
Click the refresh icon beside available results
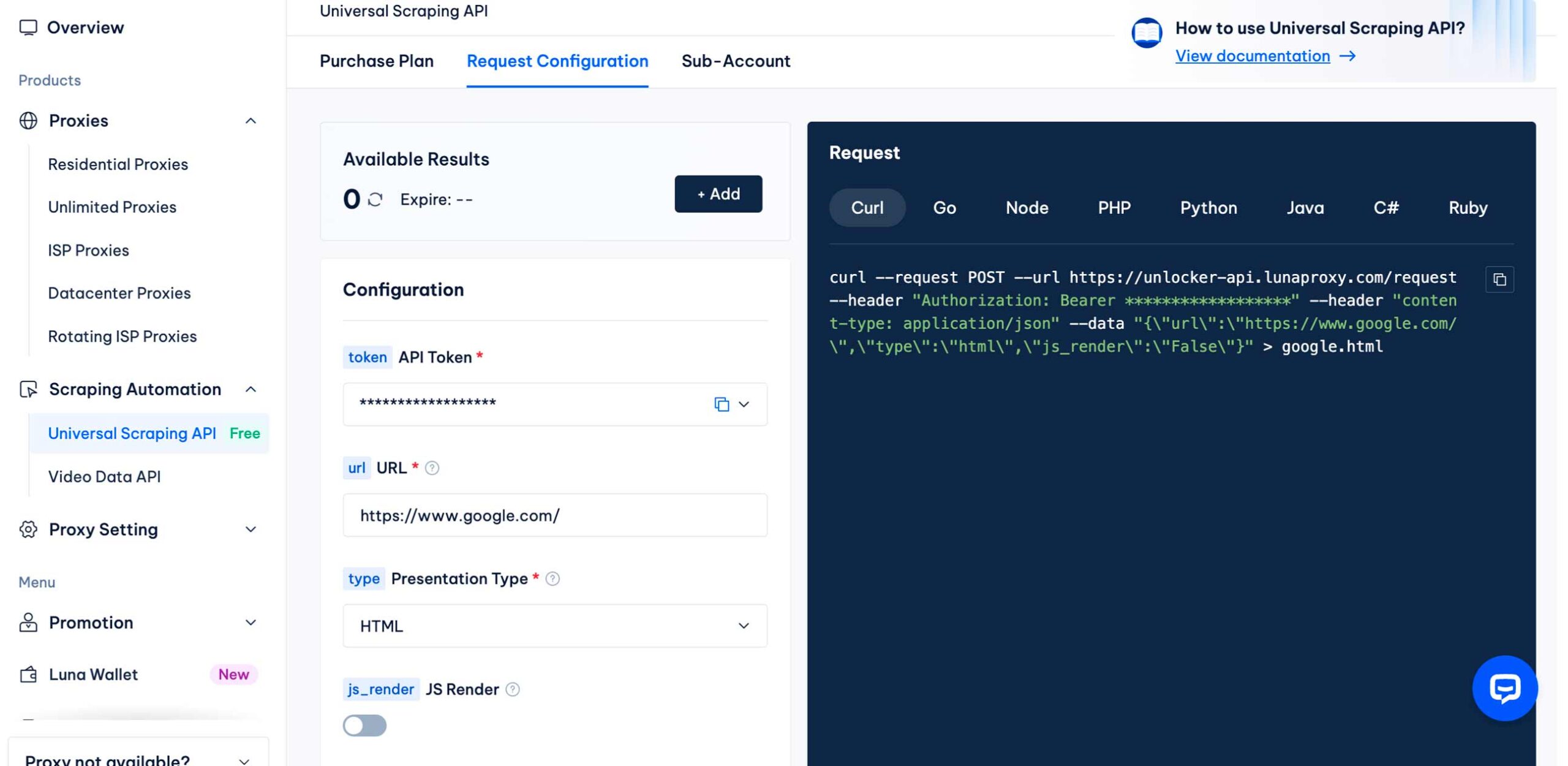click(x=375, y=199)
